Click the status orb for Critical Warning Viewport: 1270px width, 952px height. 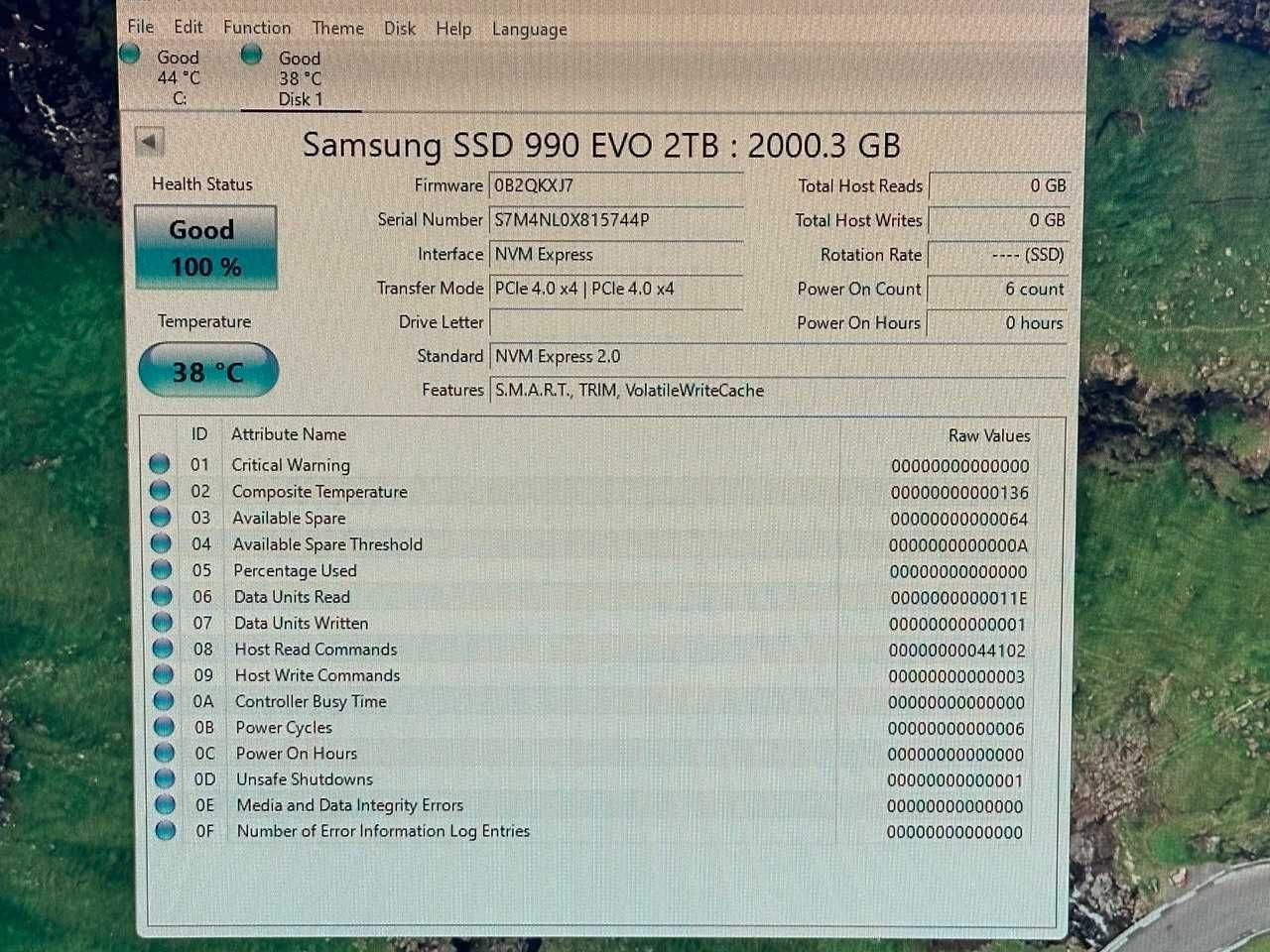point(159,463)
